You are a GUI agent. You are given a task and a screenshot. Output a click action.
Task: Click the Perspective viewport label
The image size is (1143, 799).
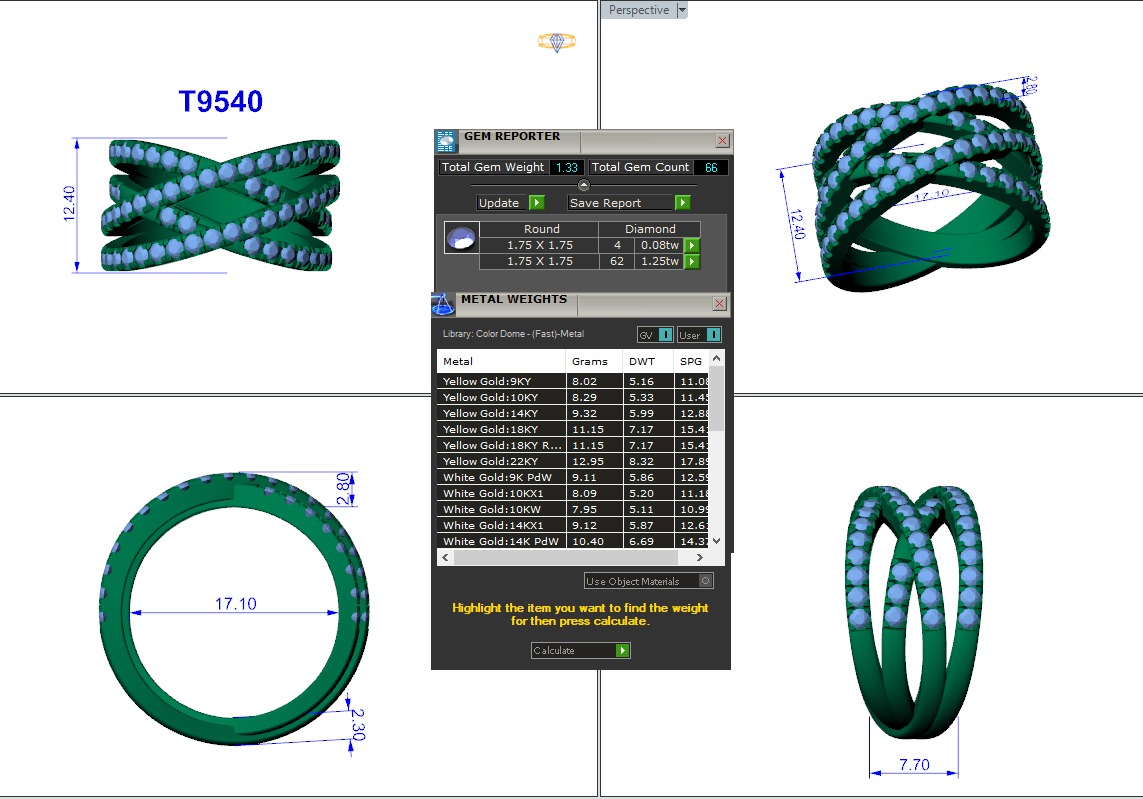(639, 10)
